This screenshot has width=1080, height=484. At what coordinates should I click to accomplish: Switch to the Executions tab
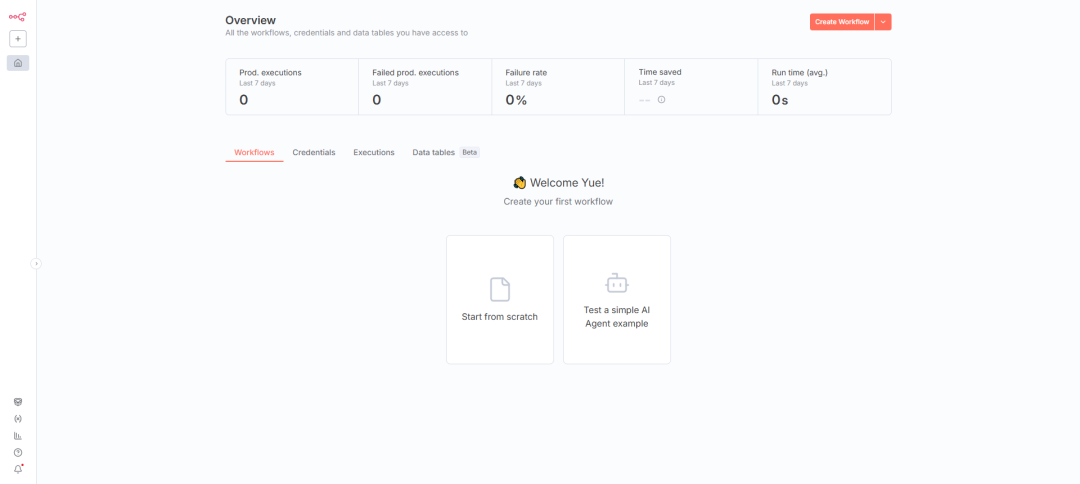374,153
